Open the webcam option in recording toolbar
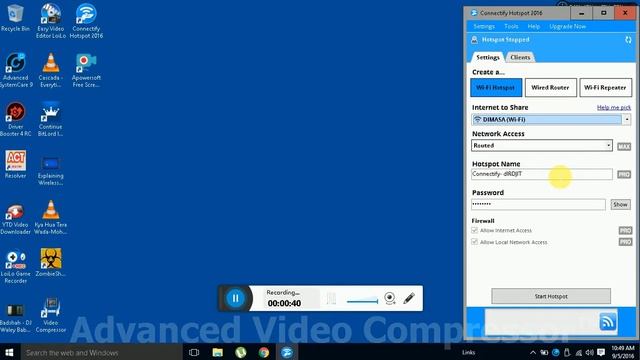 tap(390, 298)
